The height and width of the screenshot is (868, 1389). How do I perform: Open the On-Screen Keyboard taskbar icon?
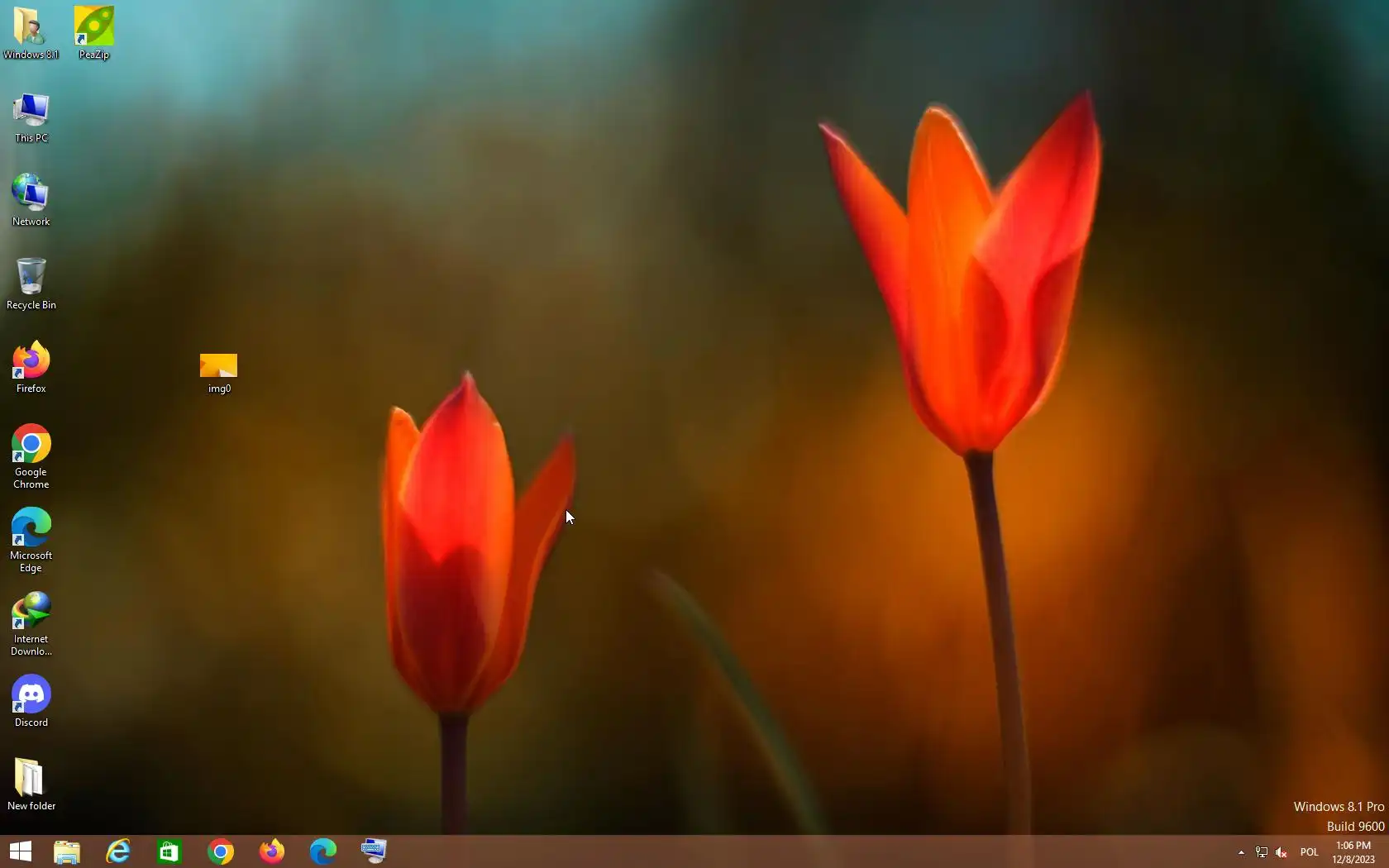pyautogui.click(x=374, y=851)
